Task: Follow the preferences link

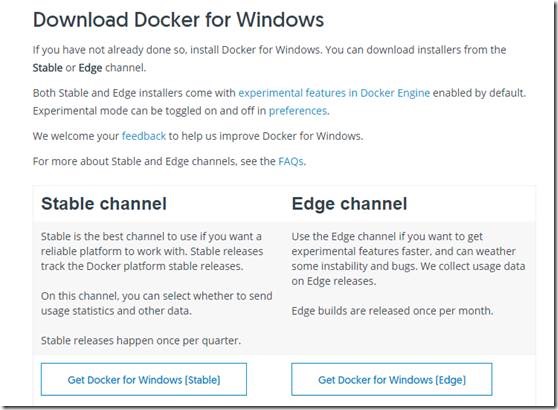Action: 298,111
